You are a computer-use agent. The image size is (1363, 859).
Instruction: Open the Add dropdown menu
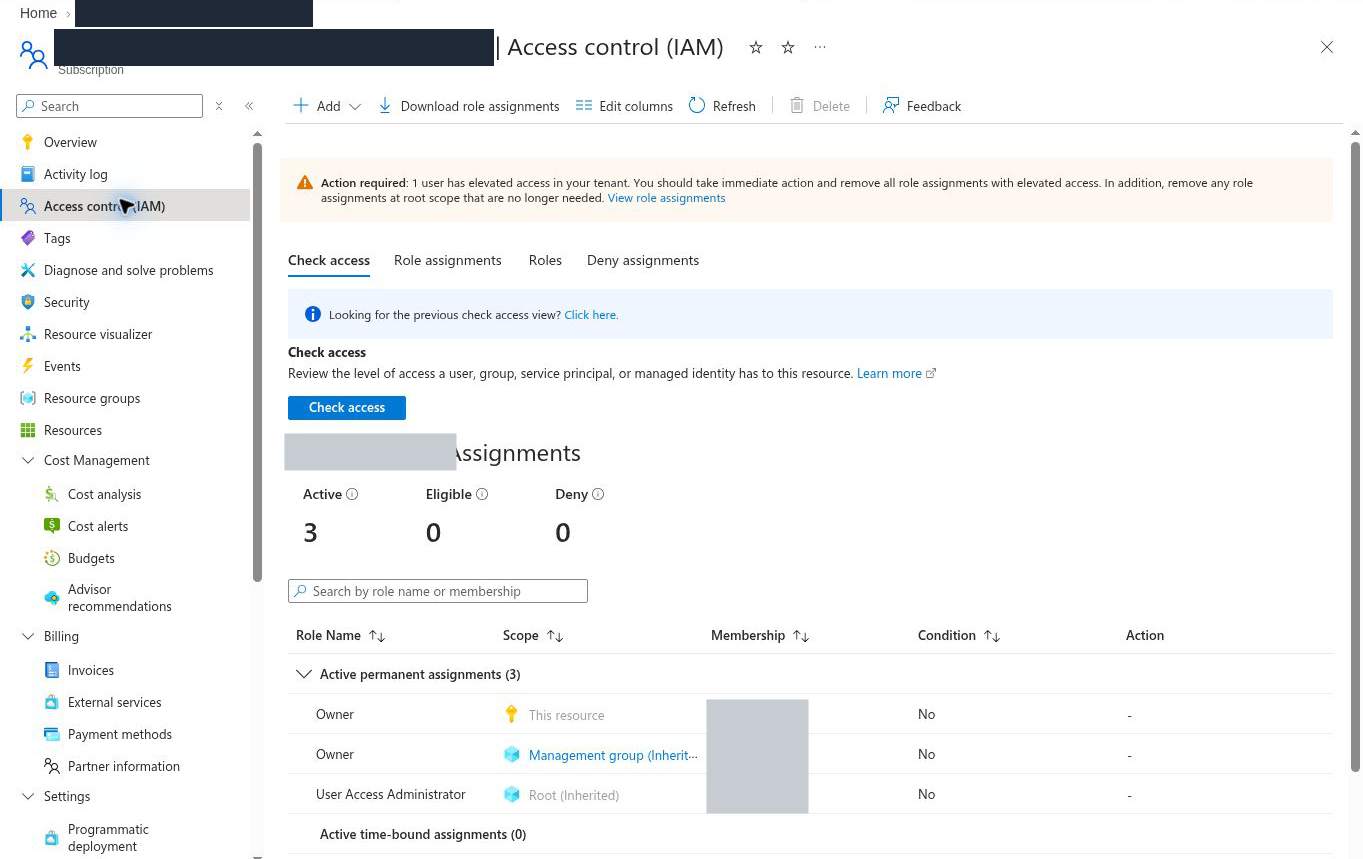326,106
